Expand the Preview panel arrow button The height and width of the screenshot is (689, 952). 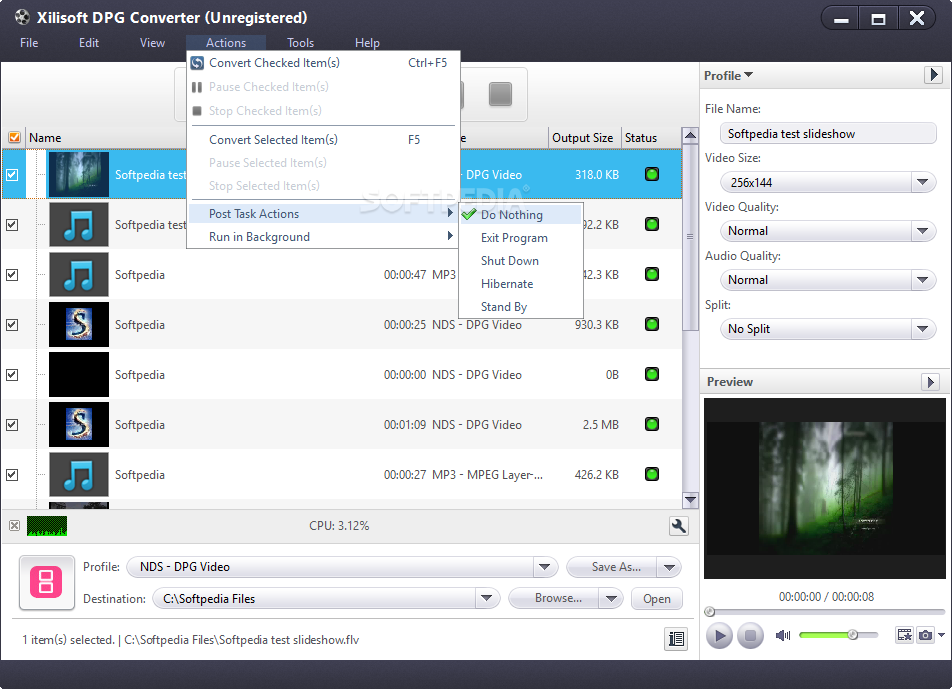931,382
